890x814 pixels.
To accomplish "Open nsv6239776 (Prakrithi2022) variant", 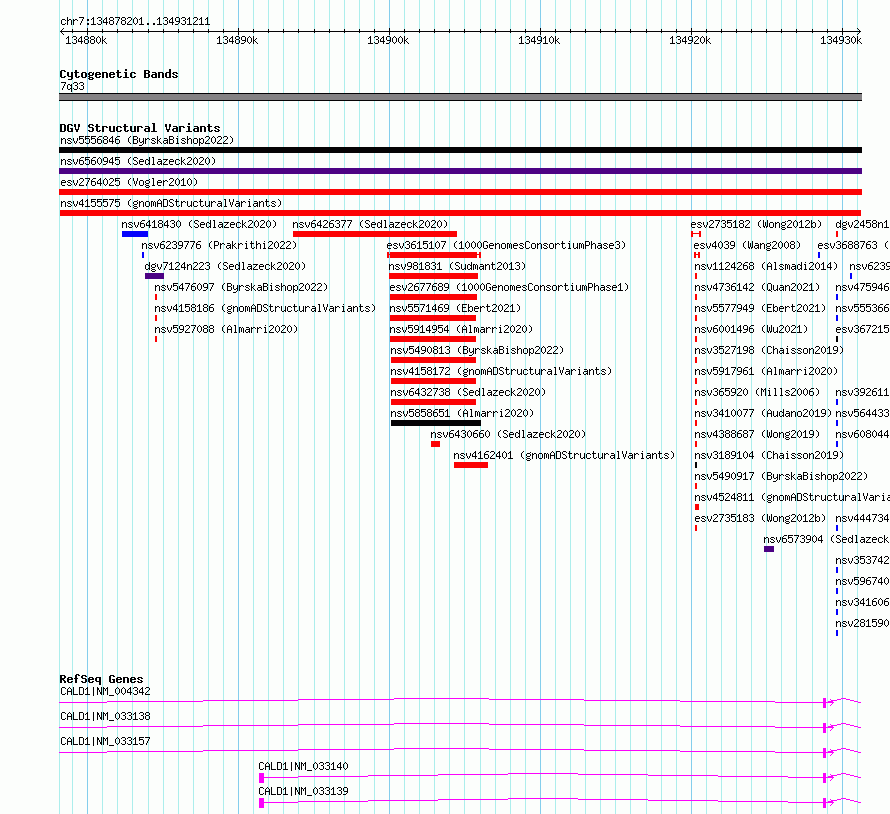I will coord(219,245).
